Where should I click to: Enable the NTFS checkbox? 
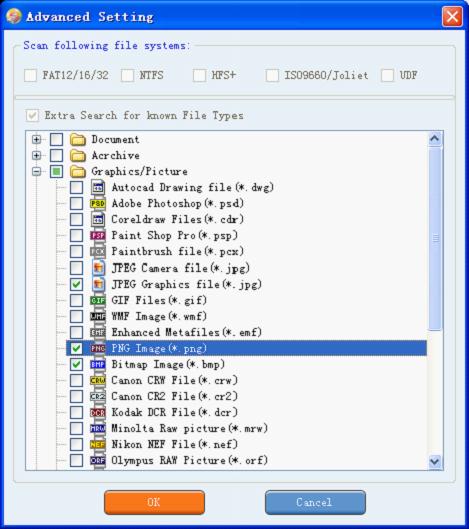coord(128,75)
